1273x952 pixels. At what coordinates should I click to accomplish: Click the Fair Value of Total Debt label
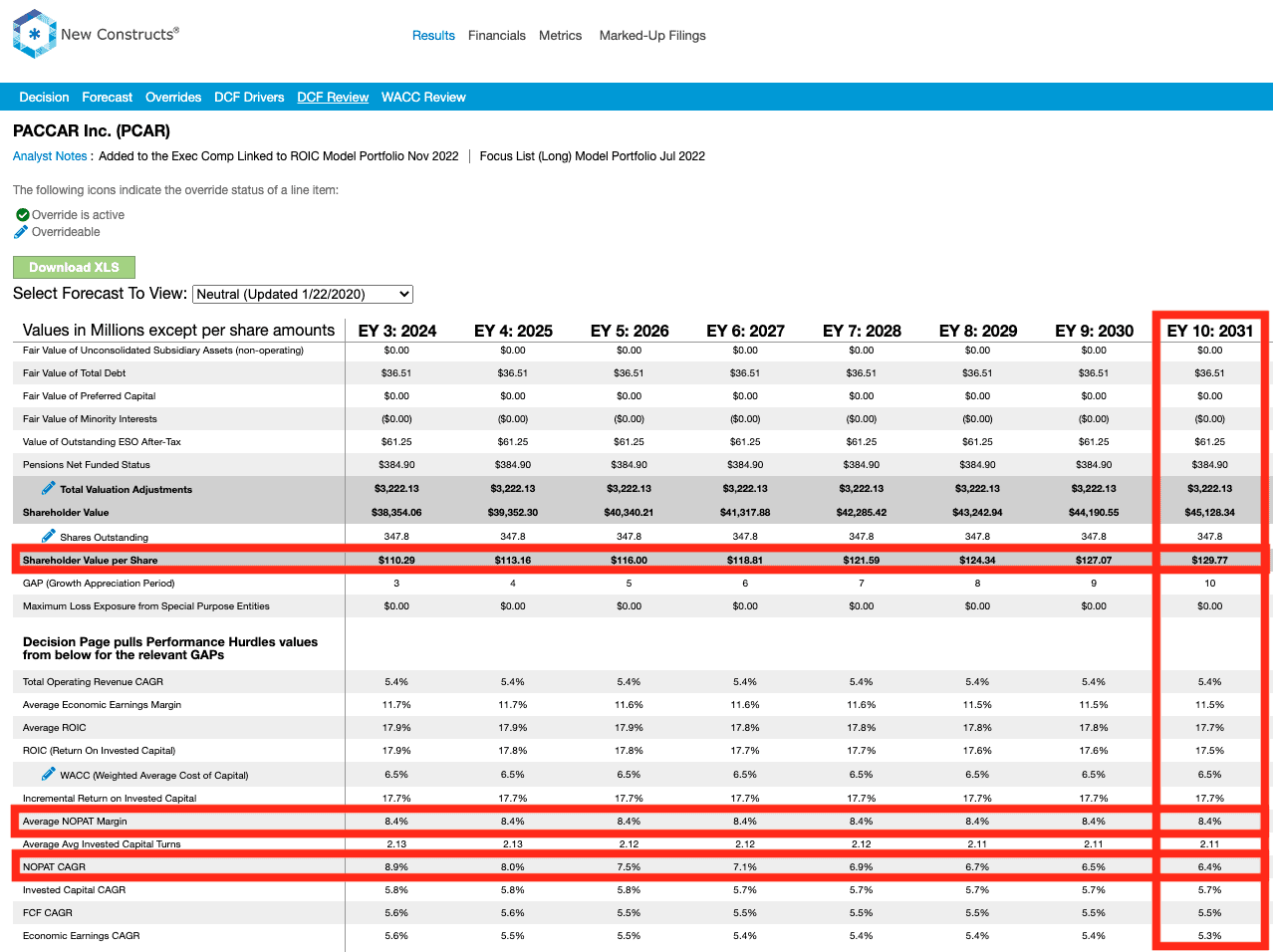pyautogui.click(x=75, y=372)
